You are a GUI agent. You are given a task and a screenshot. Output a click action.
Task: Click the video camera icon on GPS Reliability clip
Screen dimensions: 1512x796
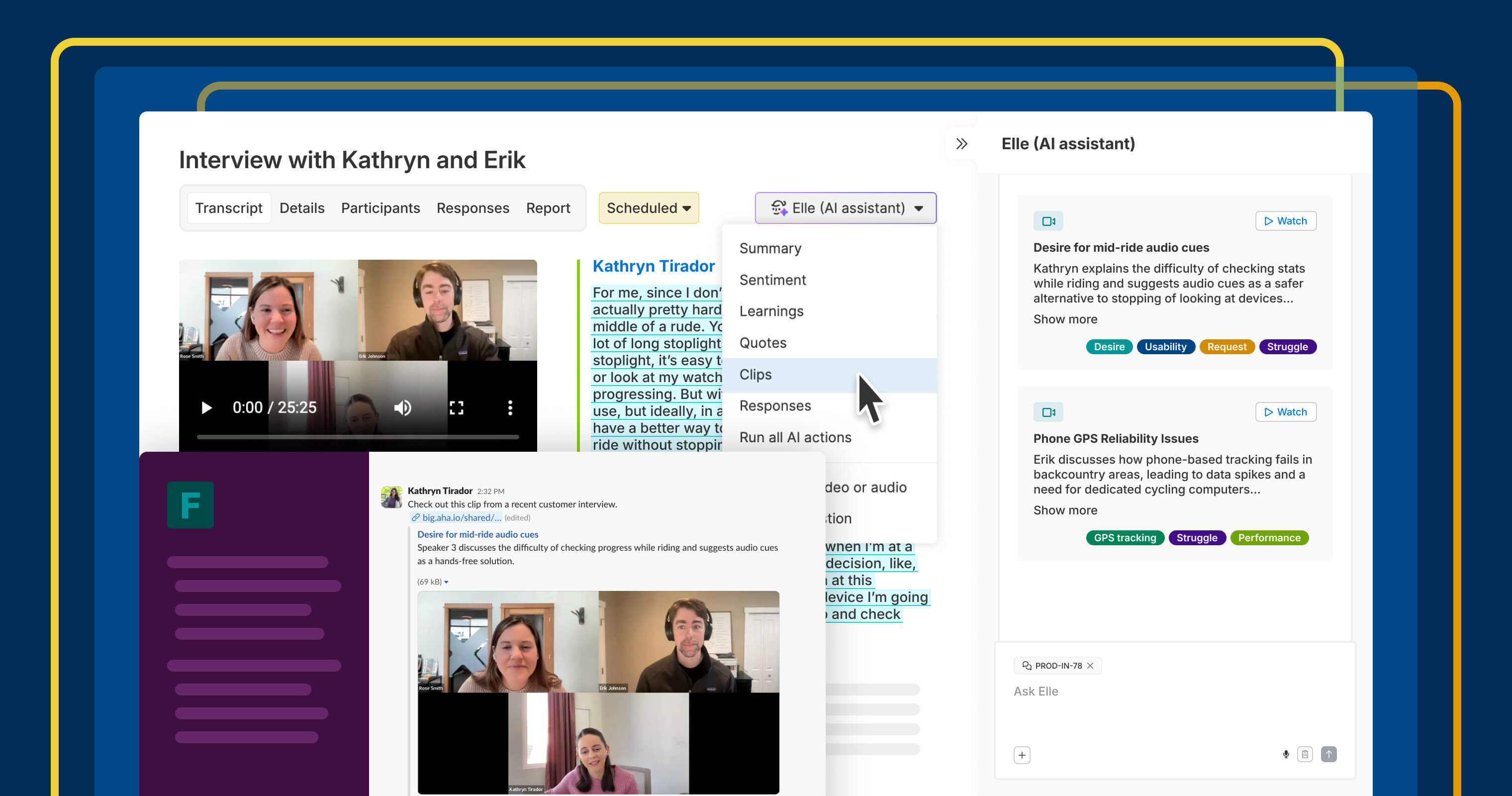[1048, 412]
